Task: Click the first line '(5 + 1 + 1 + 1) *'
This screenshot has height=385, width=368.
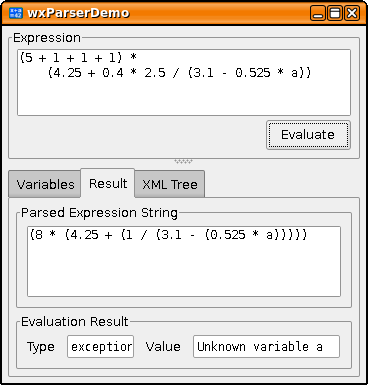Action: click(x=78, y=58)
